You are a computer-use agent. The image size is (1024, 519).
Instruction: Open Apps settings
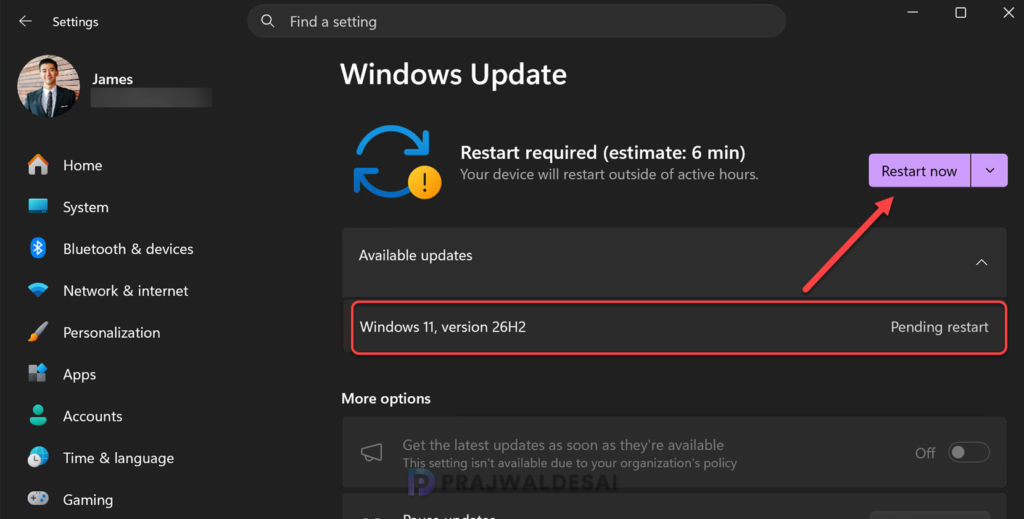tap(79, 374)
